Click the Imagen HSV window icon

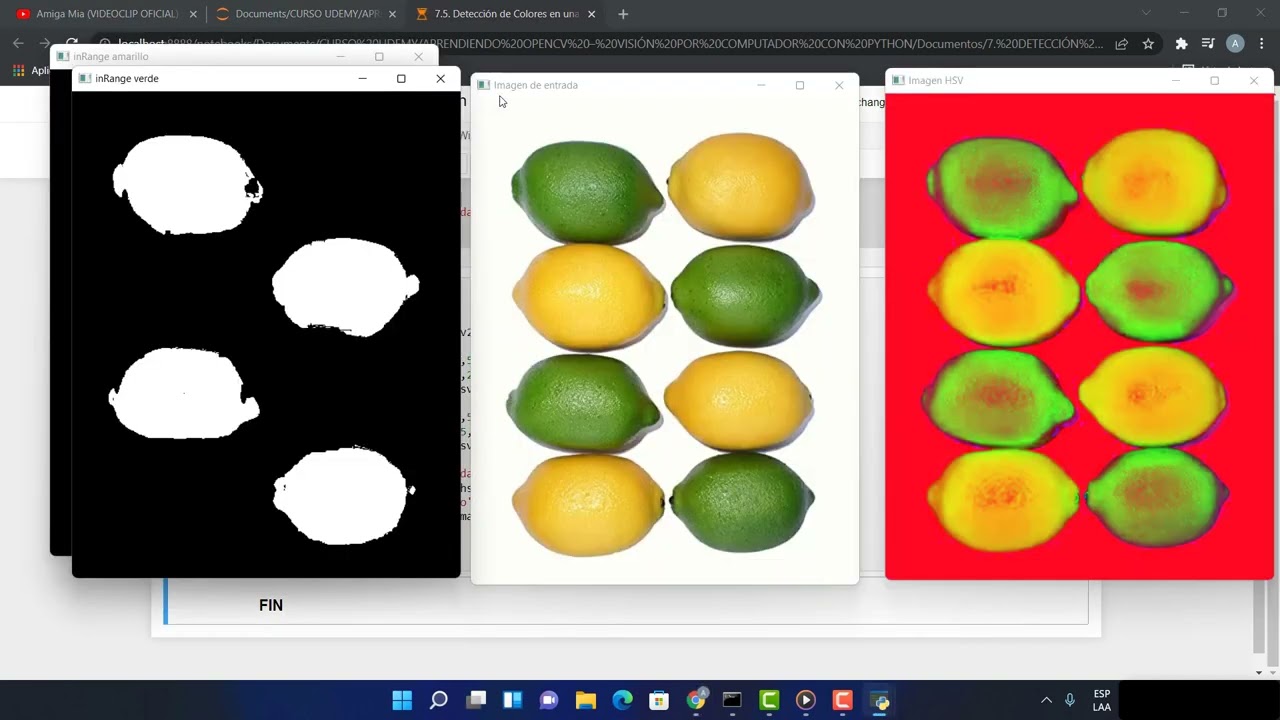[x=898, y=80]
